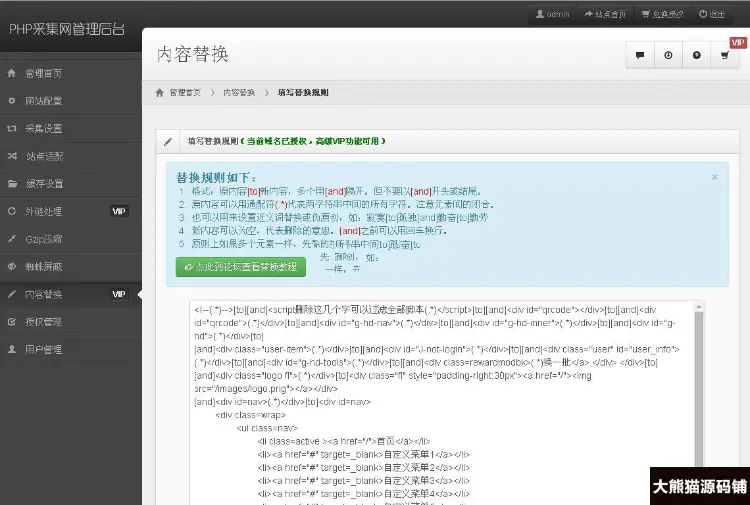Click the breadcrumb home icon
The height and width of the screenshot is (505, 750).
[160, 93]
